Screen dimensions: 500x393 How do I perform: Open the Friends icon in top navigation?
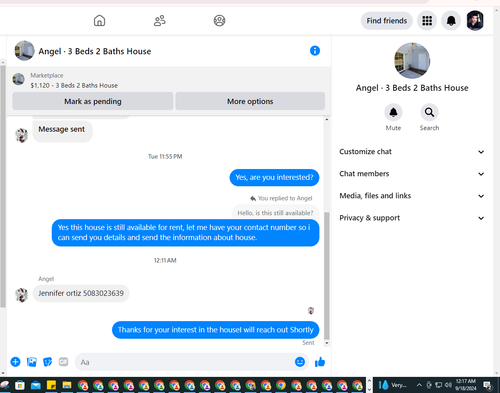(x=160, y=21)
